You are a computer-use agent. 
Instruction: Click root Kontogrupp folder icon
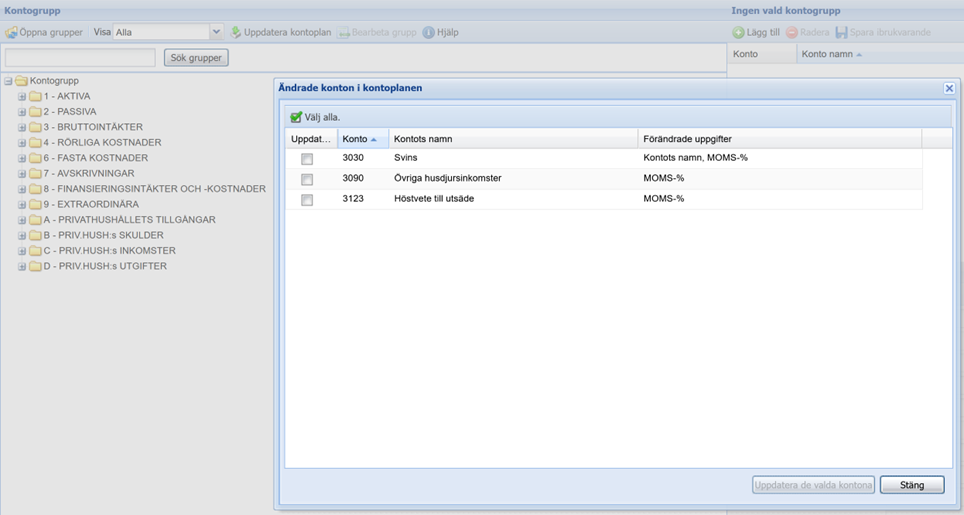click(x=22, y=81)
